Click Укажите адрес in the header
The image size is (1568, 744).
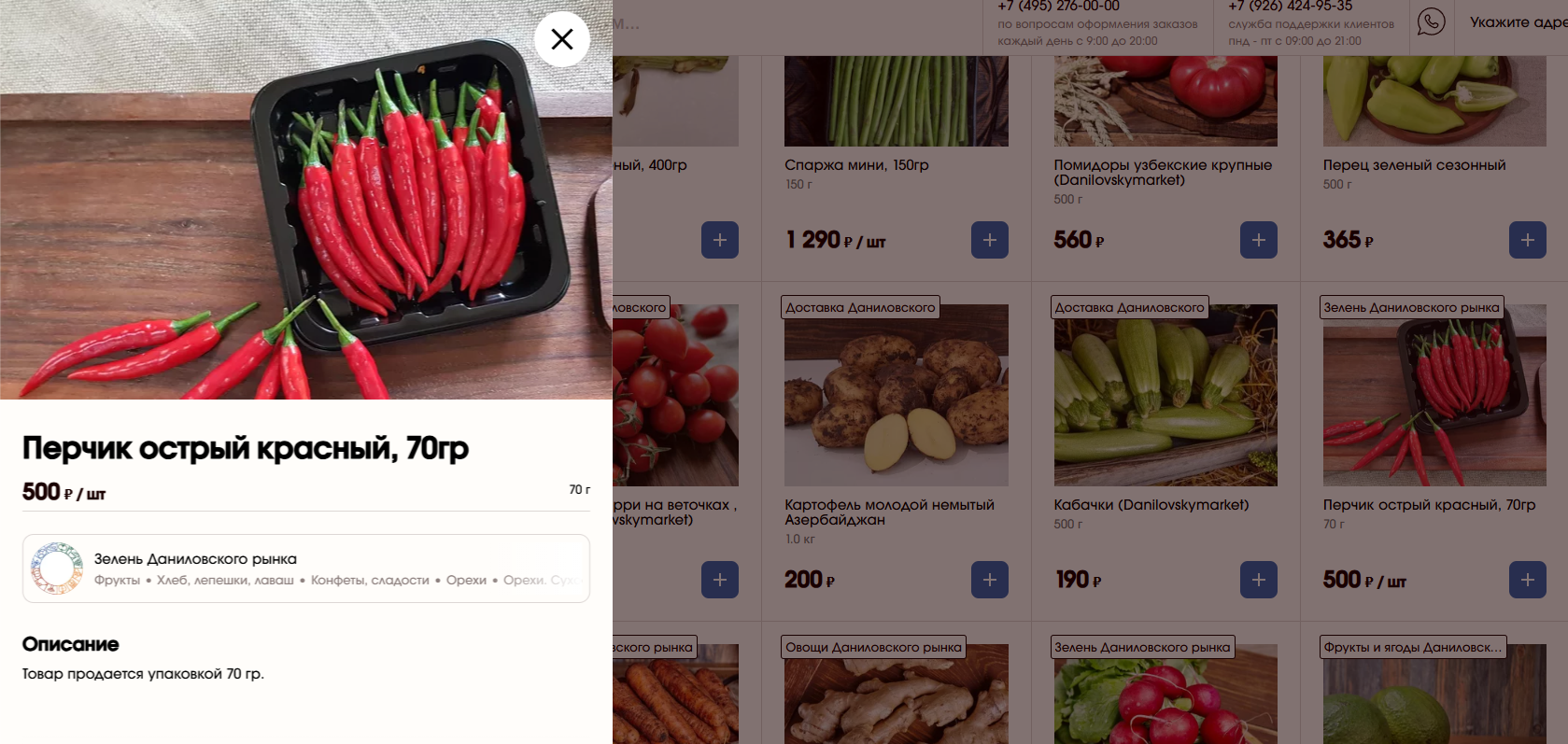point(1519,21)
